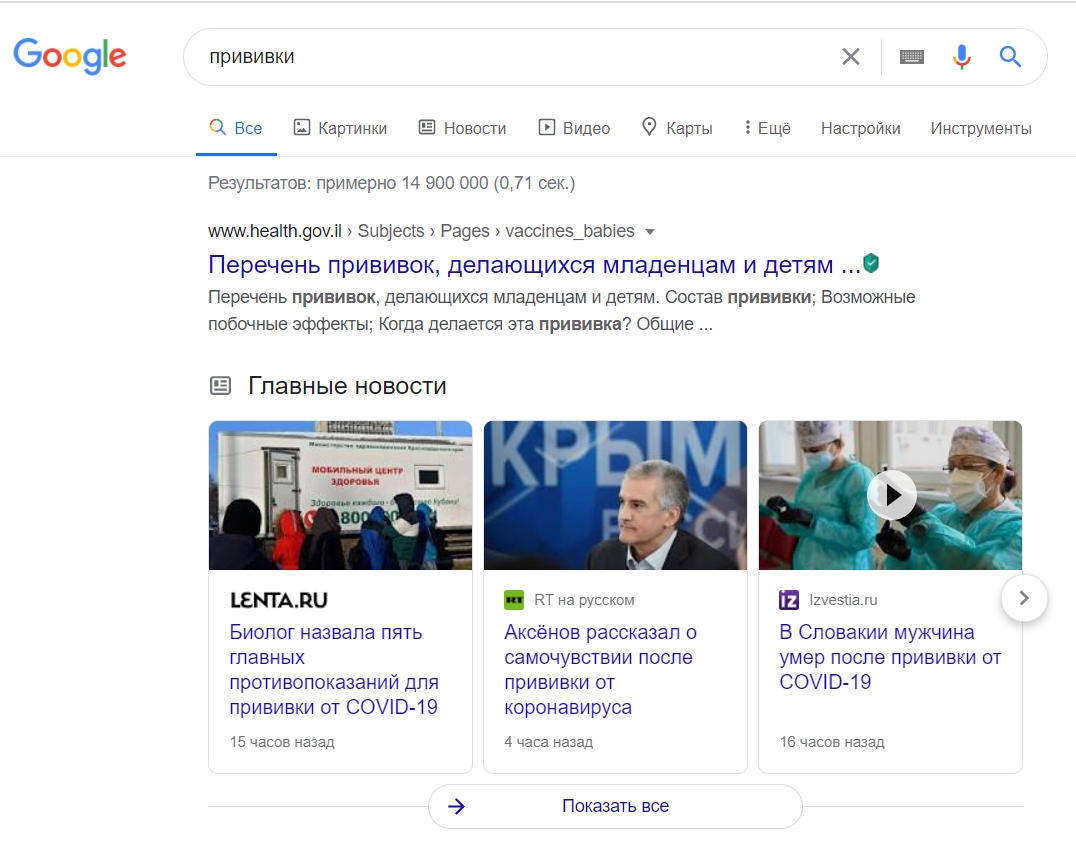
Task: Expand the health.gov.il breadcrumb dropdown arrow
Action: coord(650,231)
